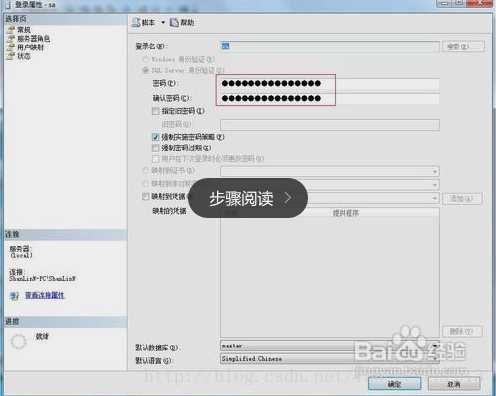Uncheck the 强制实施密码策略 checkbox

(155, 137)
